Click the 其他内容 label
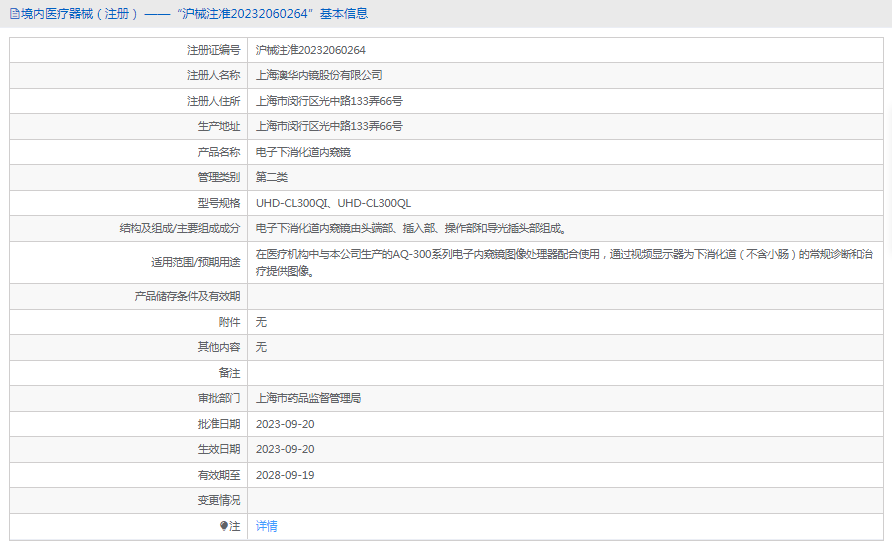This screenshot has height=545, width=892. tap(219, 347)
